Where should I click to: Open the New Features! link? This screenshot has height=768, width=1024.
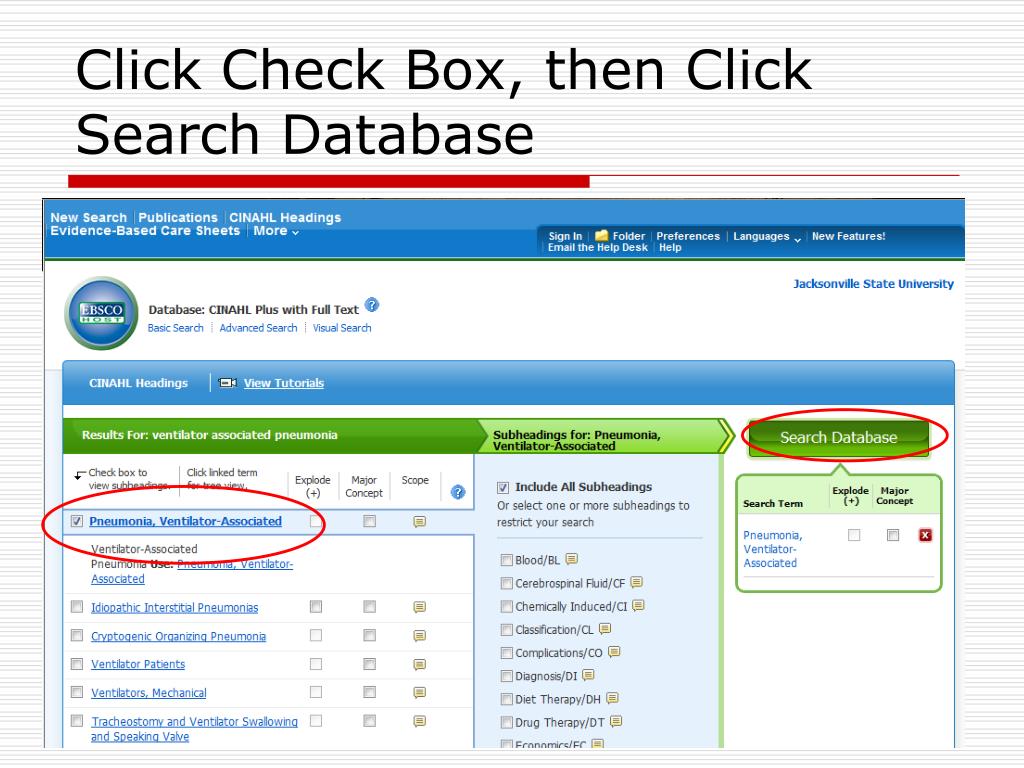point(848,236)
